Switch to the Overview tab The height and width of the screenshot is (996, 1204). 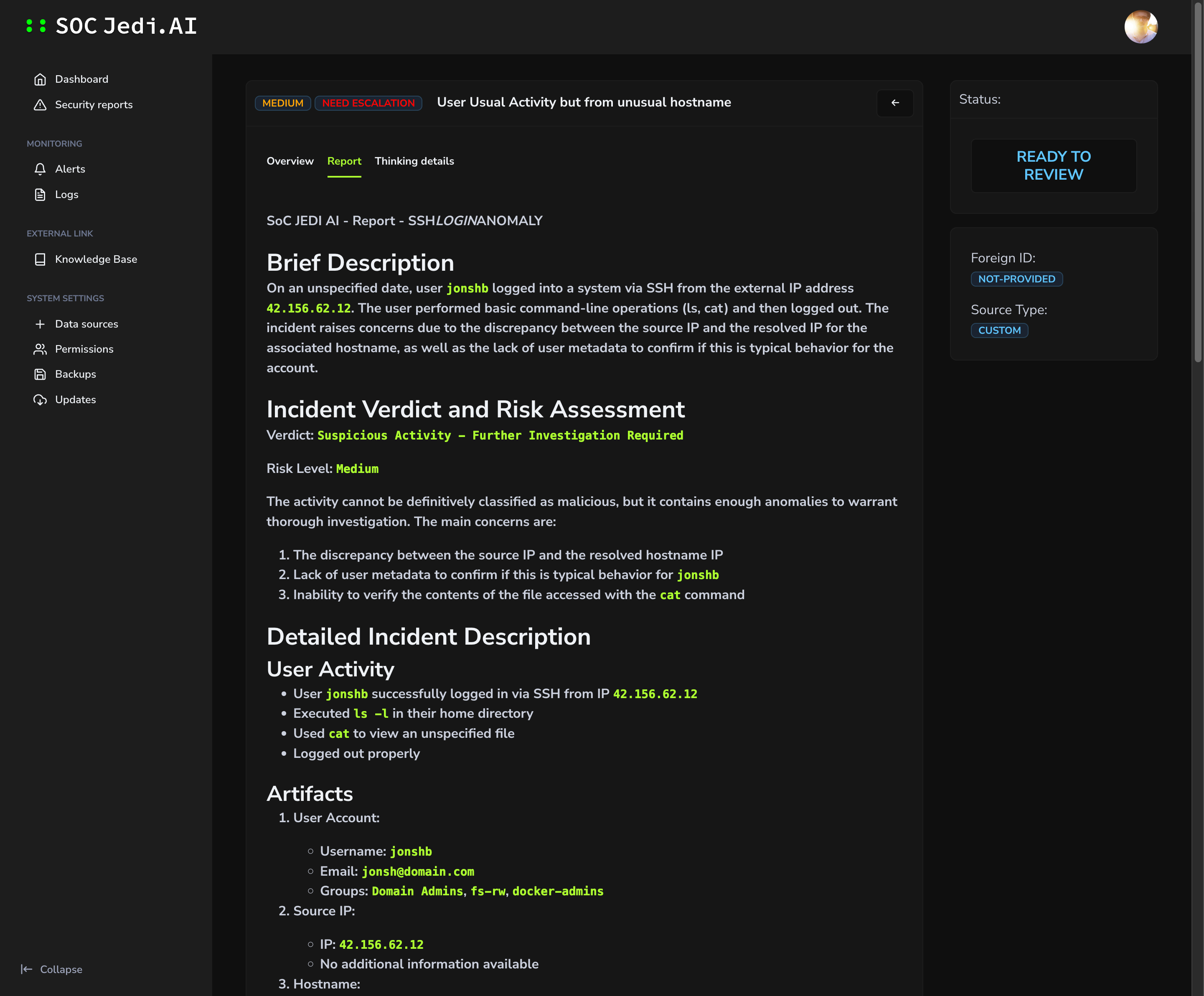pos(290,161)
